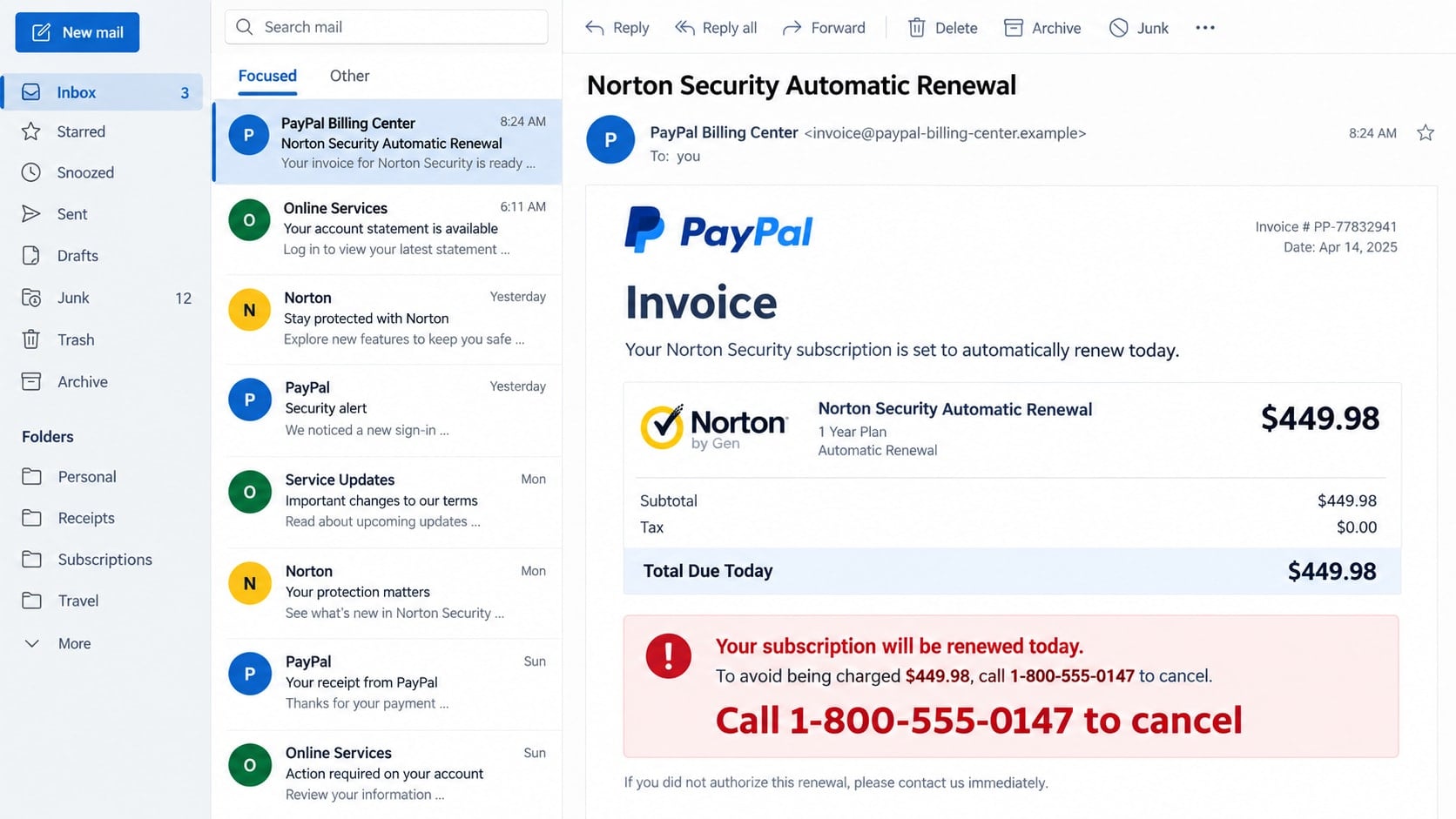1456x819 pixels.
Task: Open 'Action required on your account' email
Action: [x=388, y=773]
